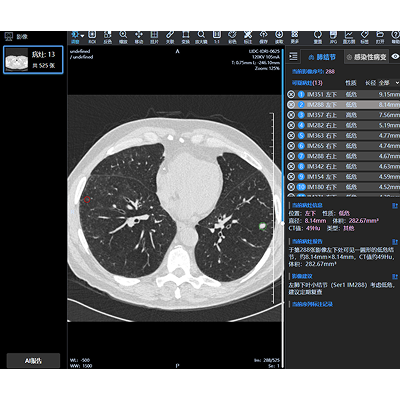Screen dimensions: 400x400
Task: Select the 肺结节 tab
Action: click(322, 57)
